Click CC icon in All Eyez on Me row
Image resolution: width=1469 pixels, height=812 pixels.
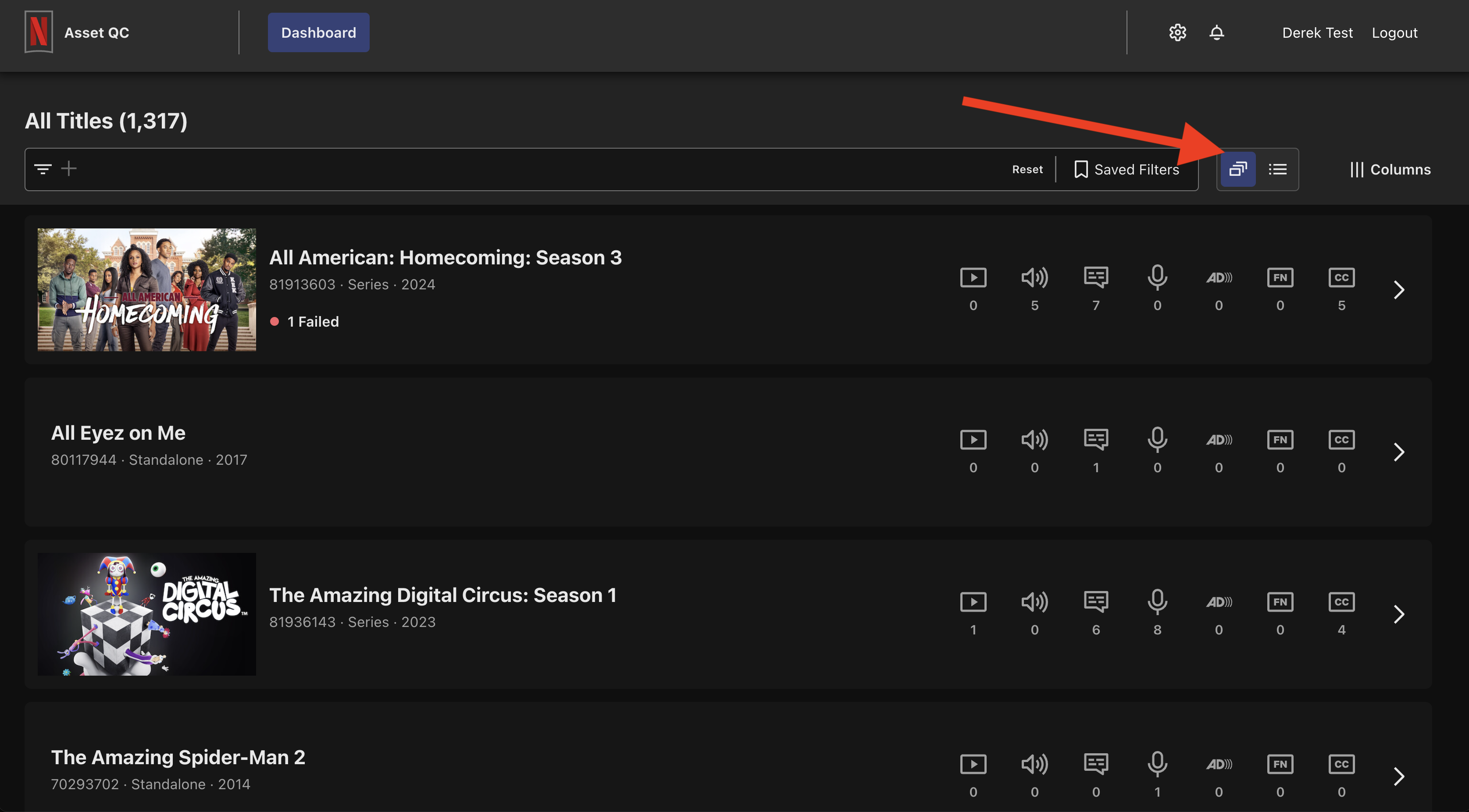pyautogui.click(x=1341, y=440)
